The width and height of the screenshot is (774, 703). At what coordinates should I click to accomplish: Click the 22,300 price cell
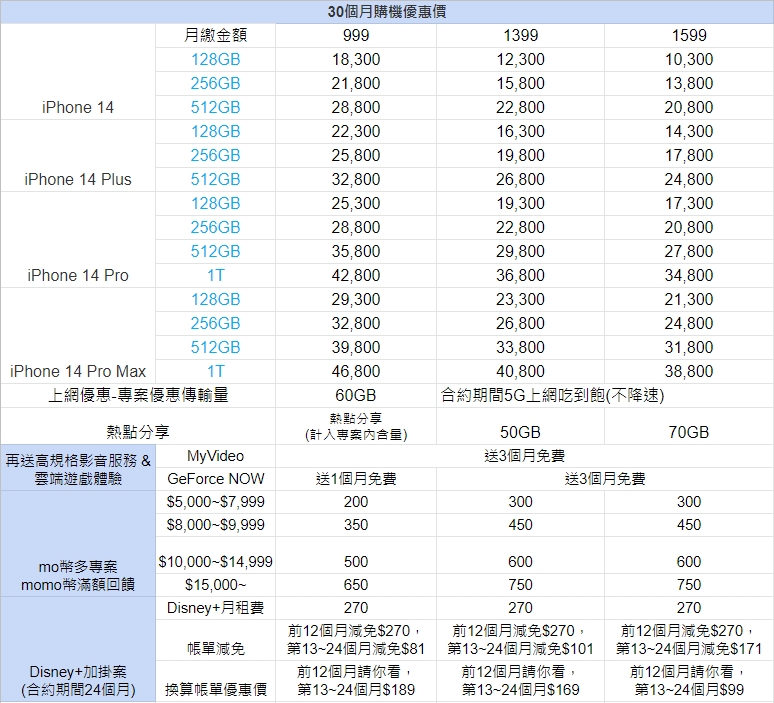[355, 132]
